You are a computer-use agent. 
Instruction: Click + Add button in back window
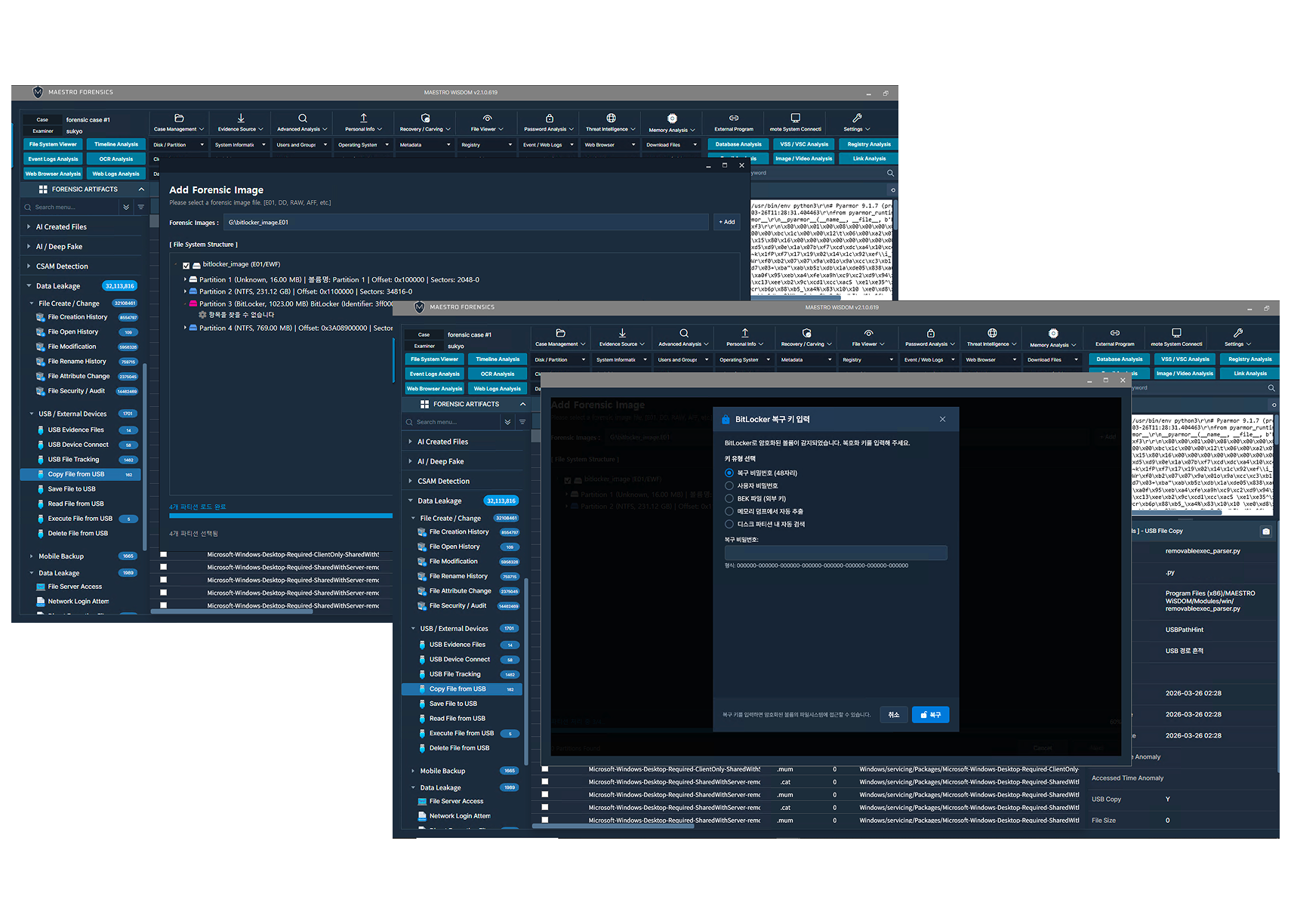(x=726, y=222)
